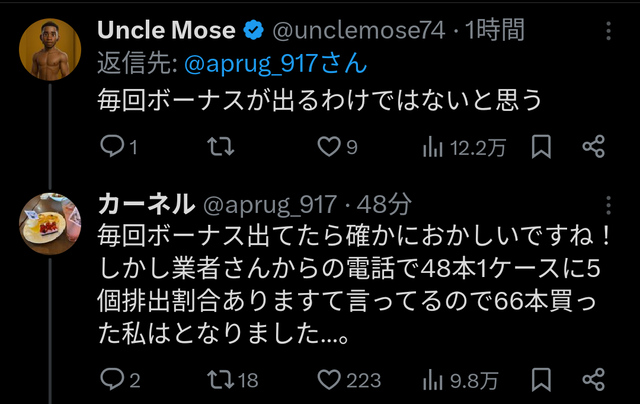Open the @unclemose74 handle

coord(359,31)
